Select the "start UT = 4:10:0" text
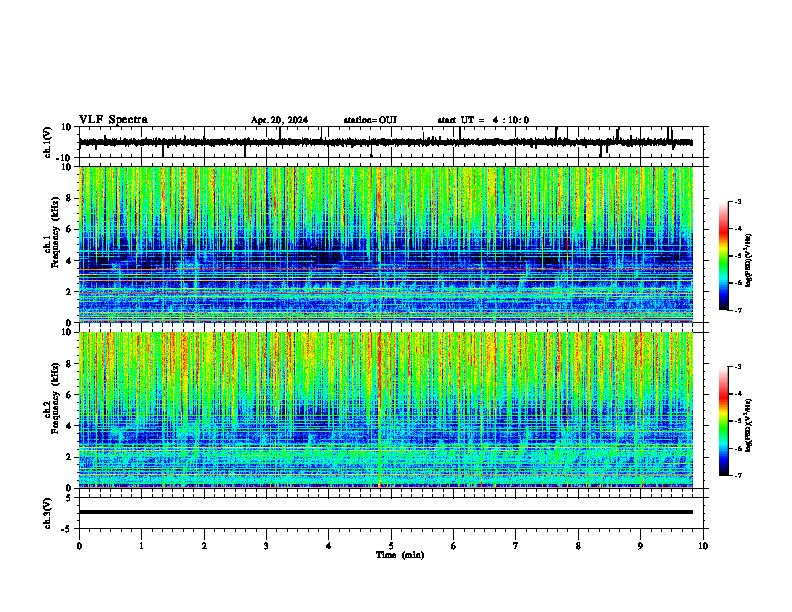Image resolution: width=792 pixels, height=612 pixels. pos(483,120)
